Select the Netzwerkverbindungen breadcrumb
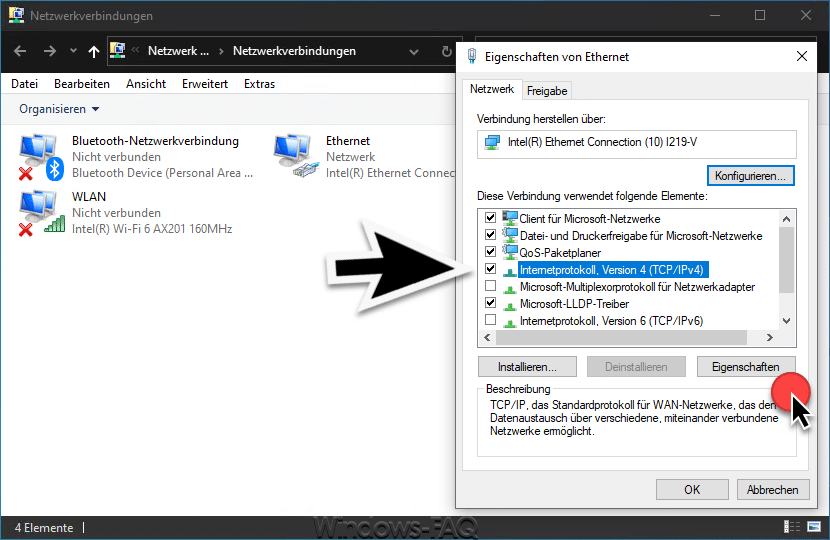This screenshot has height=540, width=830. pos(294,51)
